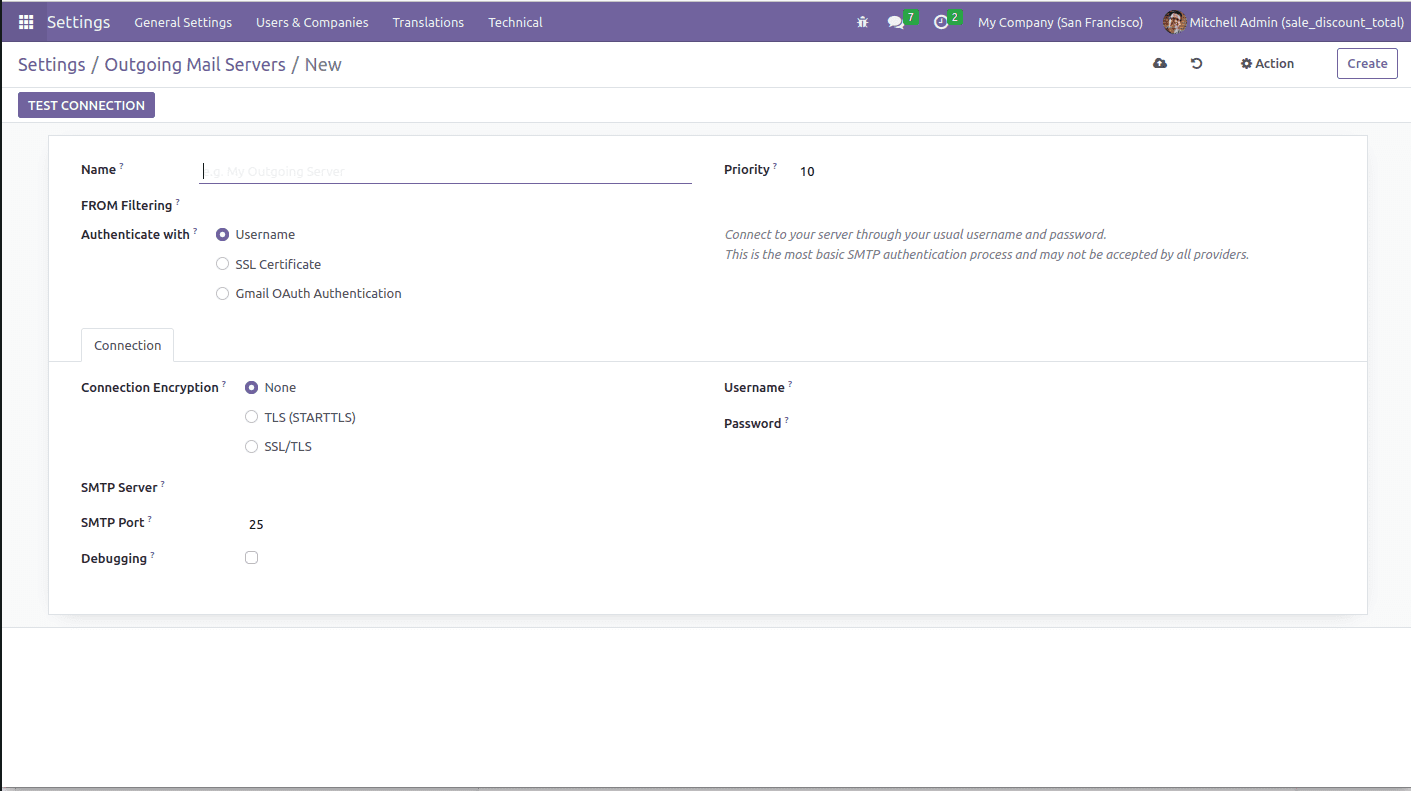Click the Name field help question mark
The height and width of the screenshot is (791, 1411).
pyautogui.click(x=122, y=166)
